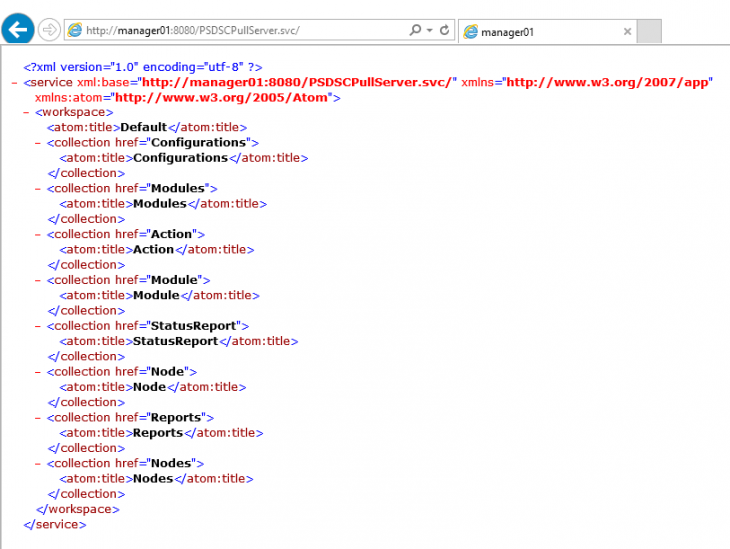730x549 pixels.
Task: Collapse the service root element
Action: 14,83
